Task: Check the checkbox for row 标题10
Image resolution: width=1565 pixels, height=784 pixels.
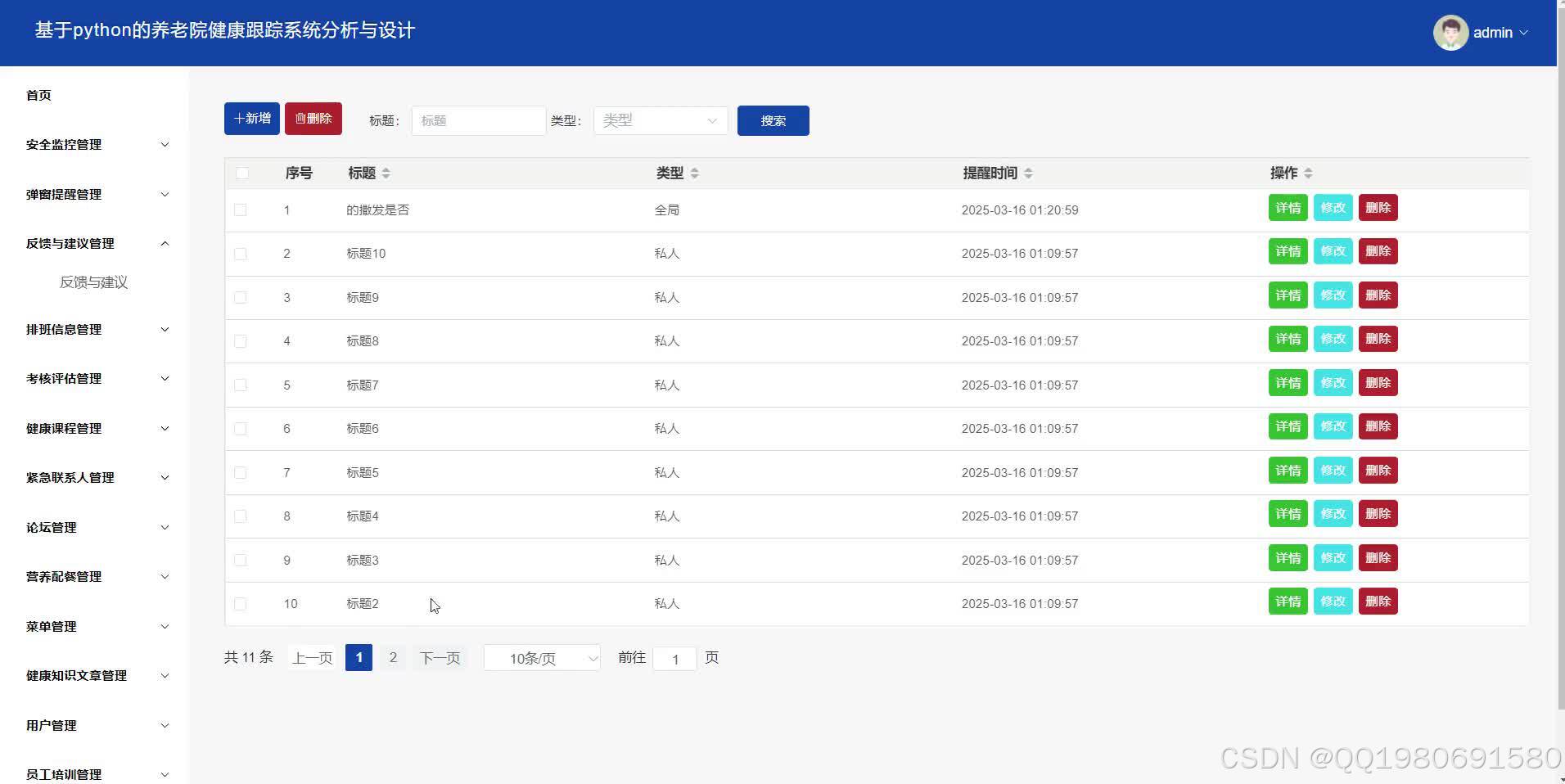Action: (241, 254)
